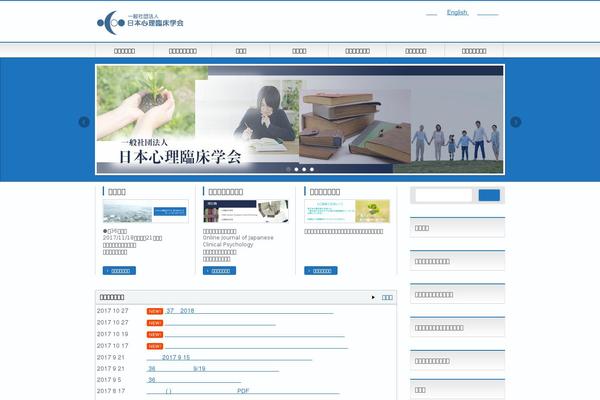The width and height of the screenshot is (600, 400).
Task: Open three-character third navigation menu item
Action: (x=241, y=51)
